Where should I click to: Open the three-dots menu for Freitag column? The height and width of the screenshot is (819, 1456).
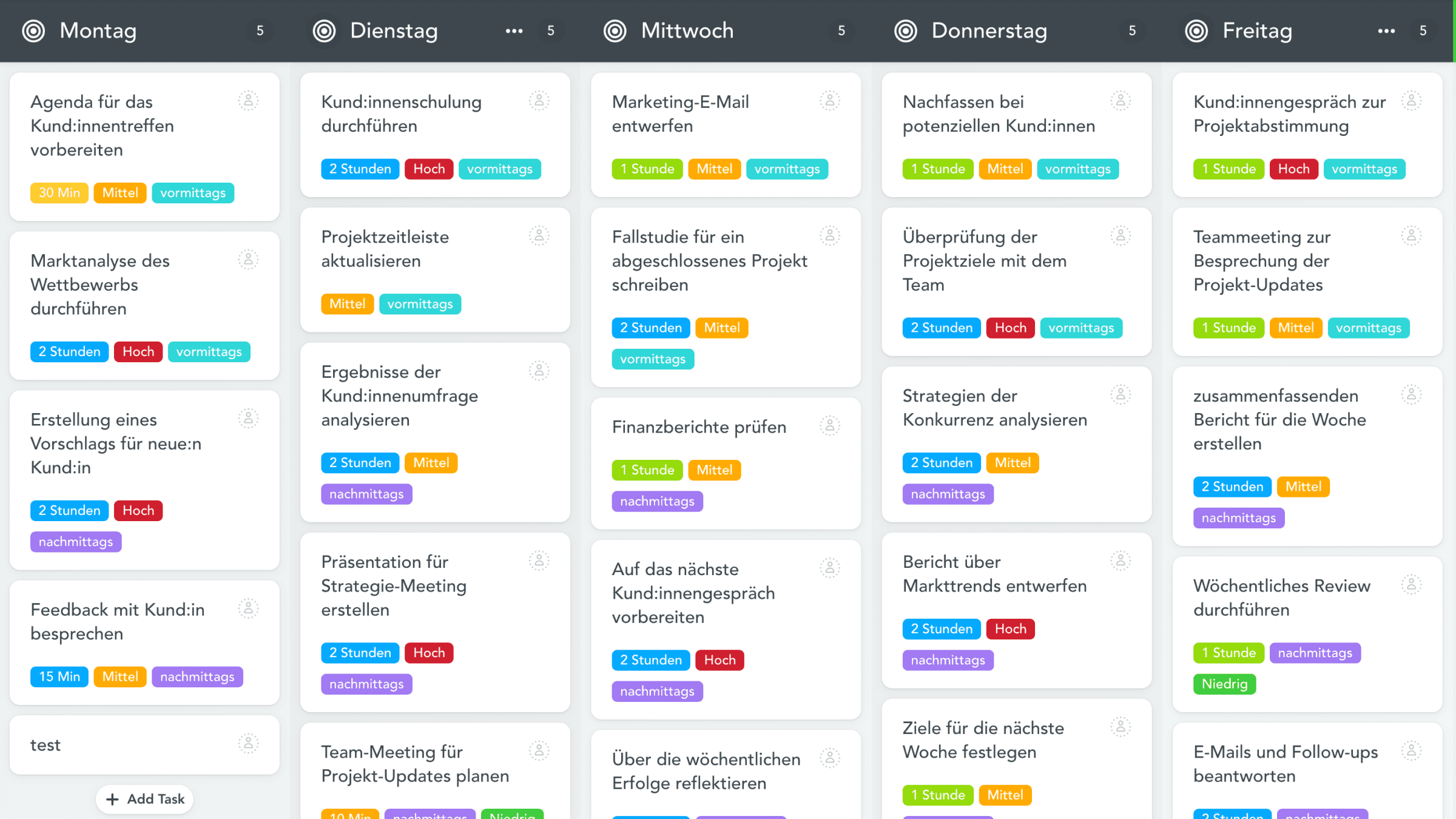1386,31
